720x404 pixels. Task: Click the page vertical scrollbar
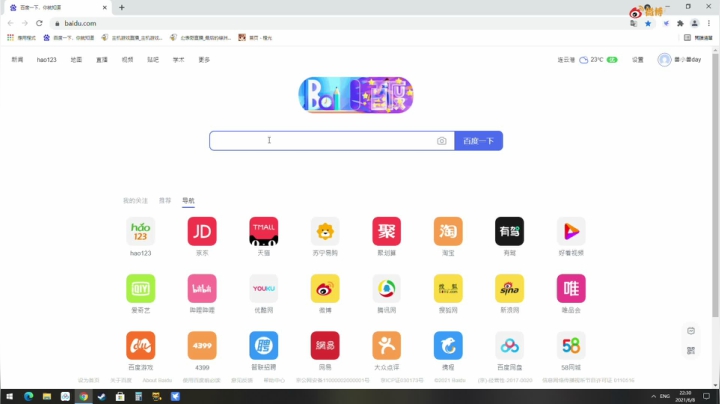pyautogui.click(x=715, y=185)
